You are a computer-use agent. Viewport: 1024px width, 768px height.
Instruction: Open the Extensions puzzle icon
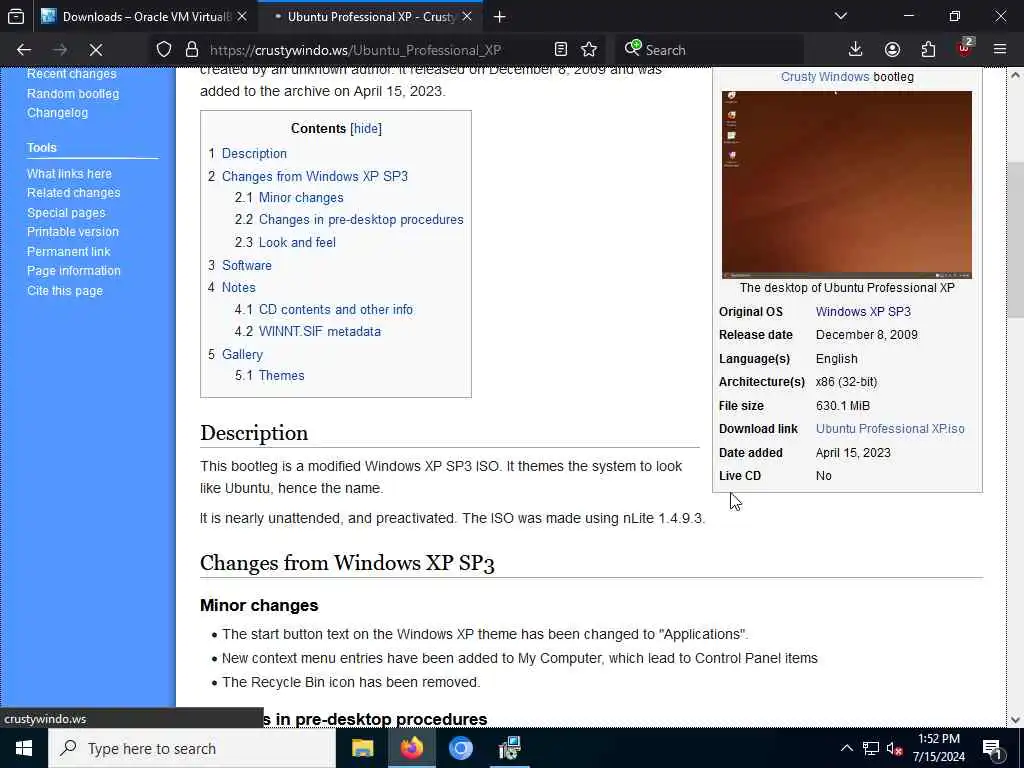[928, 50]
